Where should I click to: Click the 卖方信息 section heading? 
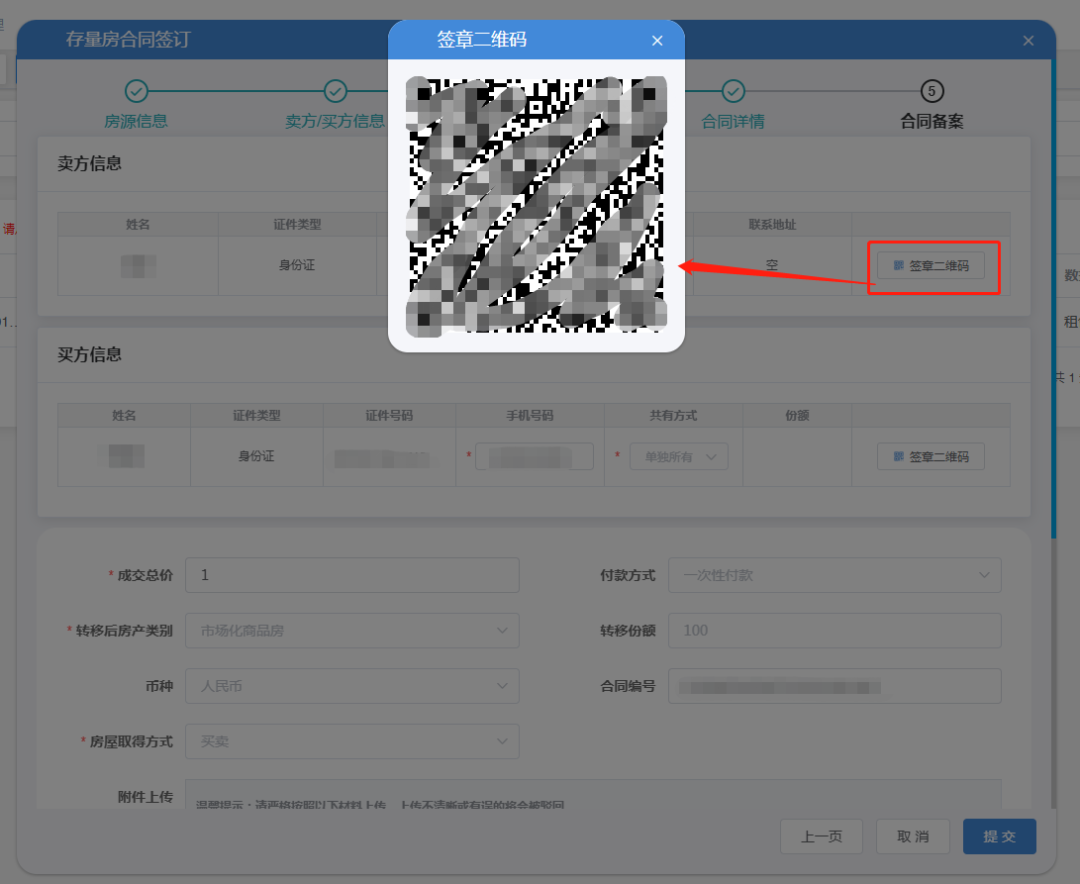click(x=90, y=164)
